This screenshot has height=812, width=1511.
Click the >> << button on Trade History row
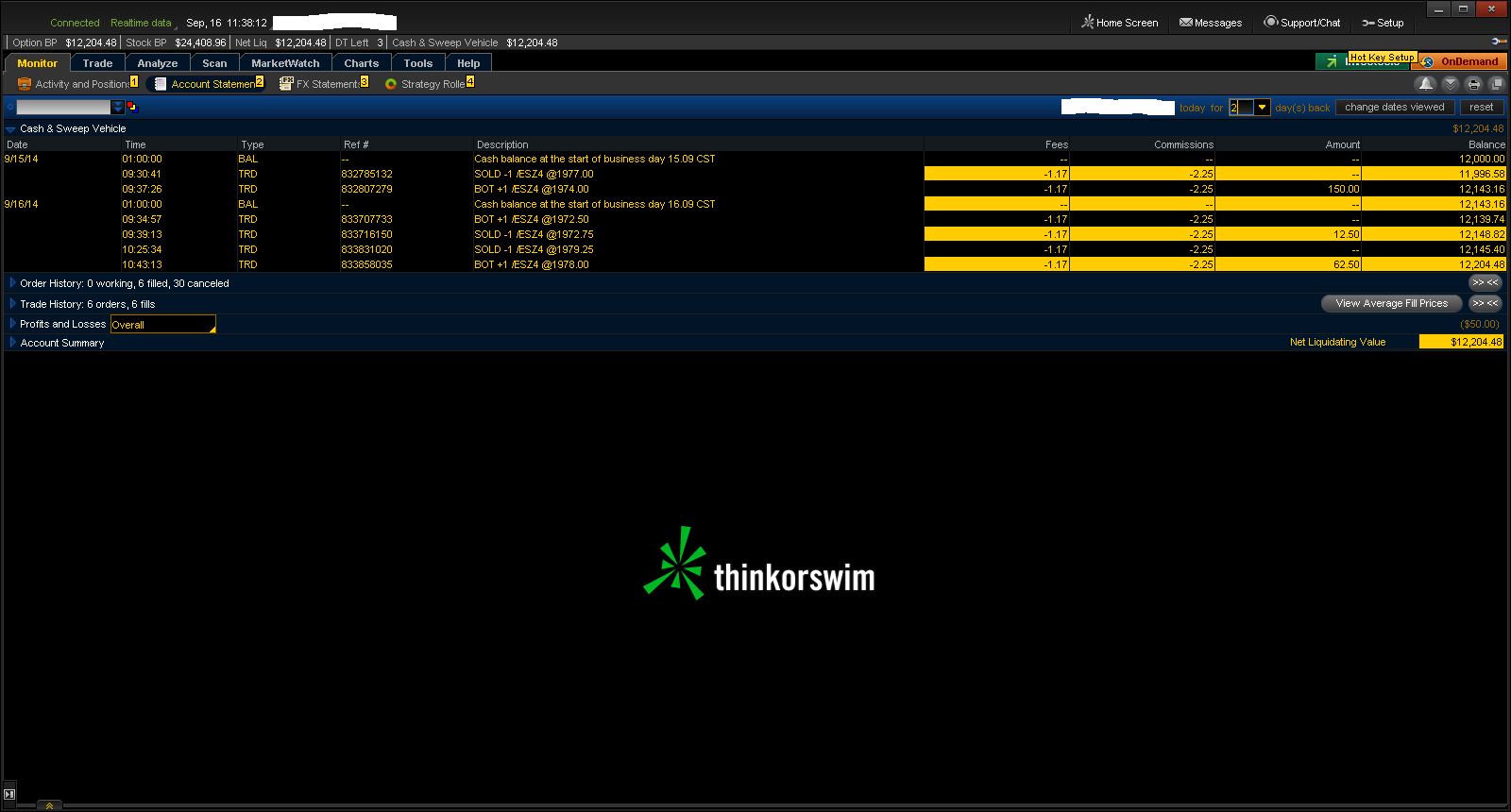pyautogui.click(x=1486, y=303)
